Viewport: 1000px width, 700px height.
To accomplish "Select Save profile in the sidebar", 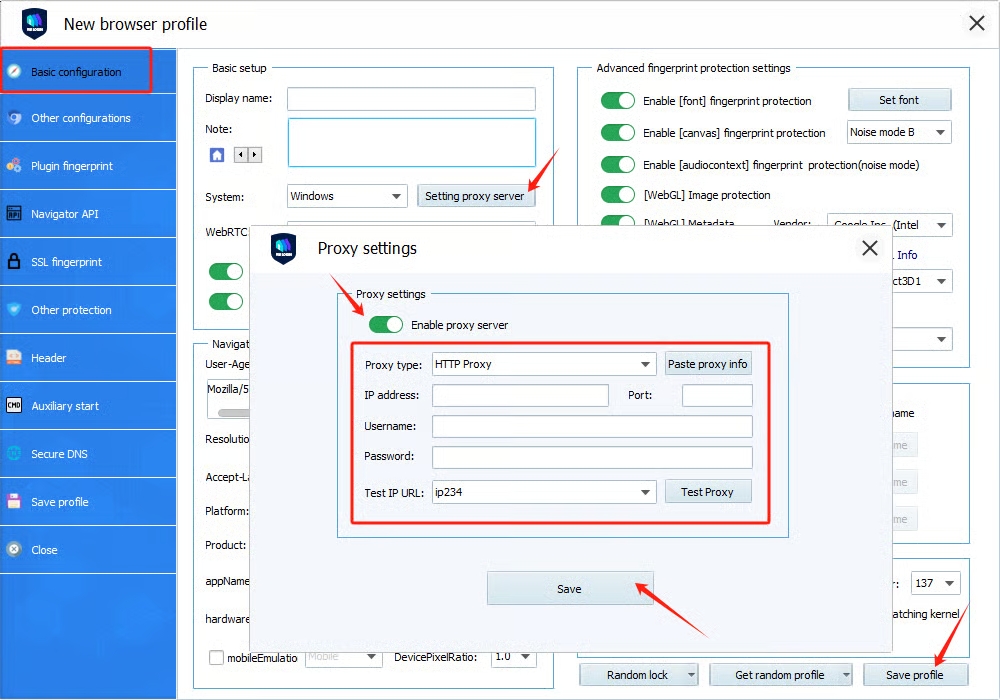I will (60, 502).
